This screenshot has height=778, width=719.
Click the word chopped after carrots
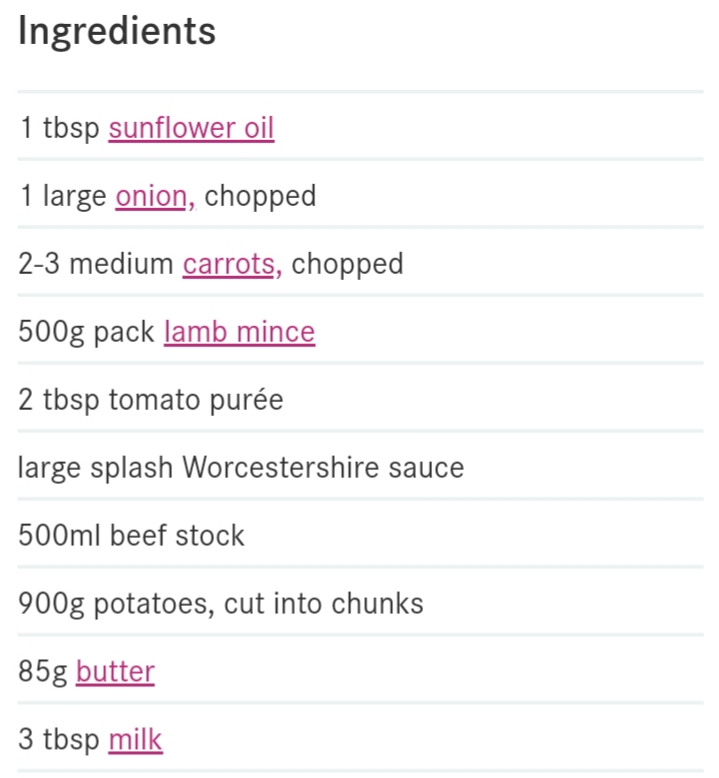tap(347, 265)
